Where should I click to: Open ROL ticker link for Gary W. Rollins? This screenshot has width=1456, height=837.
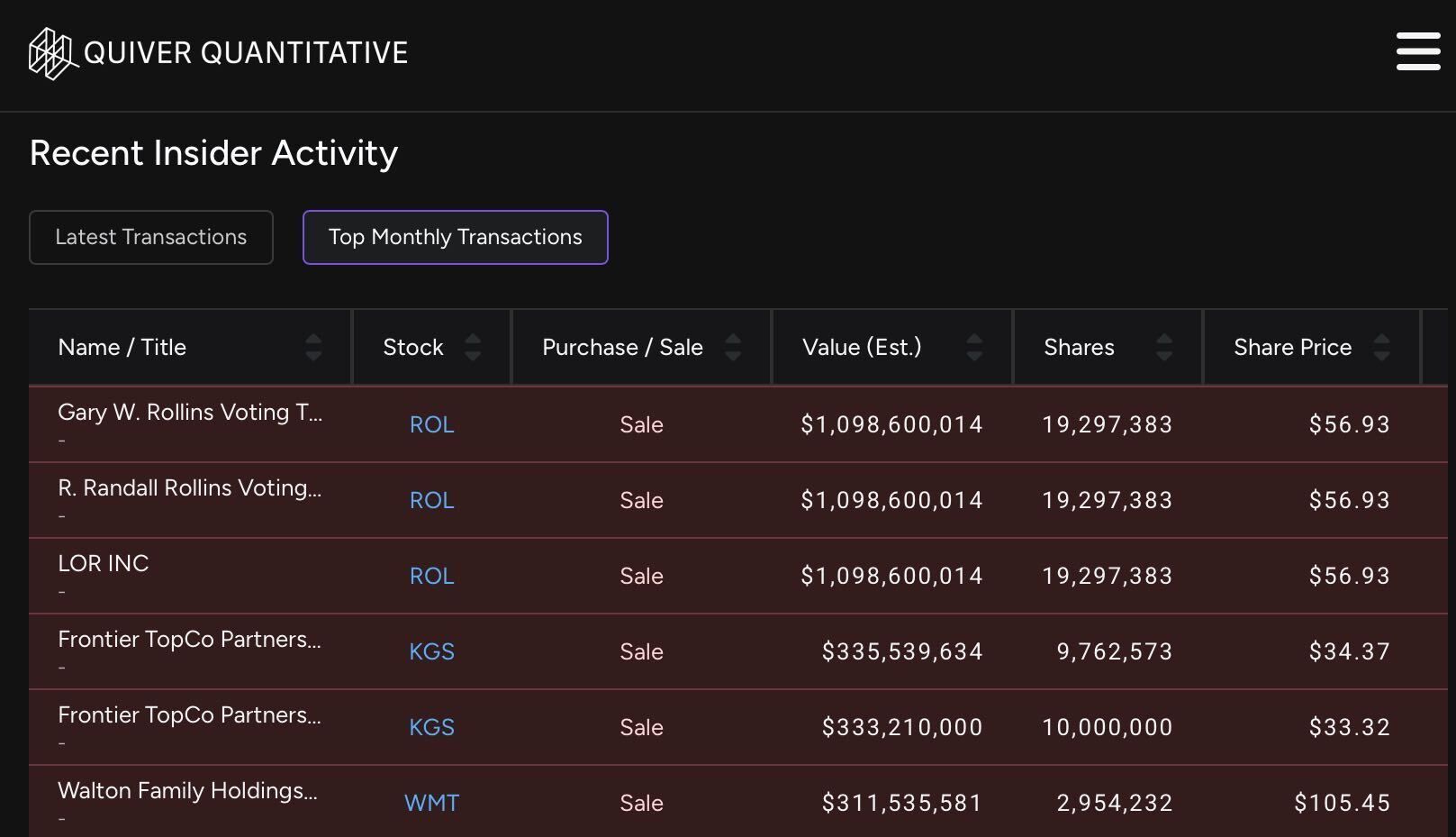[431, 425]
